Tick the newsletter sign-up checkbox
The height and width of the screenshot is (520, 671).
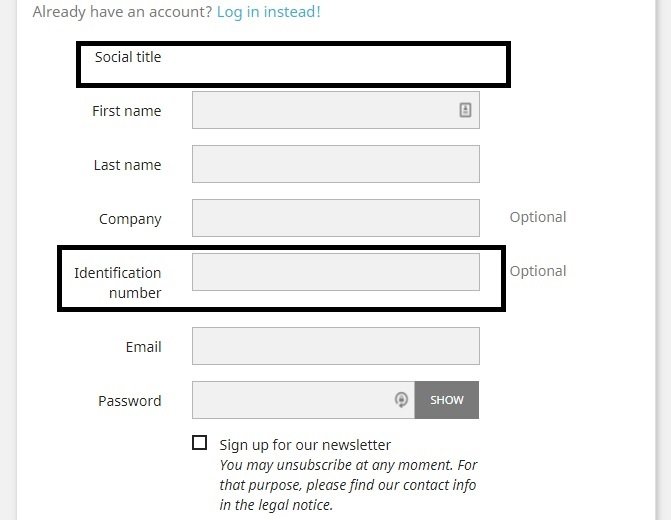click(x=200, y=443)
